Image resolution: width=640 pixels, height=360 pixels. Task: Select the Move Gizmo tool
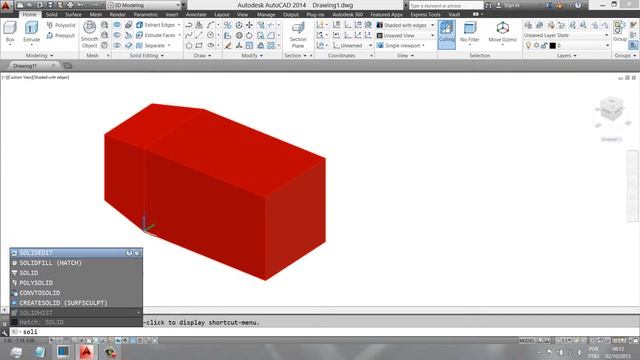coord(502,32)
